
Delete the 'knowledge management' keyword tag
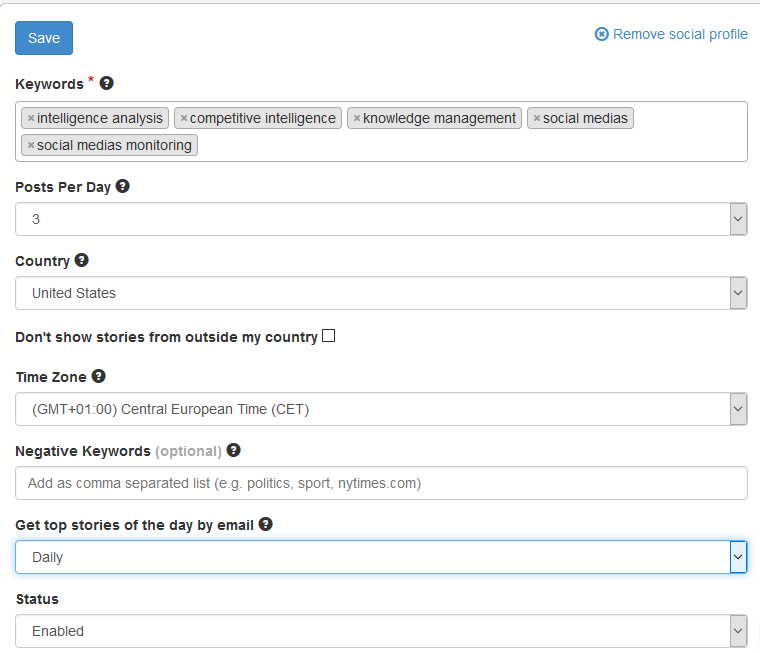tap(357, 118)
